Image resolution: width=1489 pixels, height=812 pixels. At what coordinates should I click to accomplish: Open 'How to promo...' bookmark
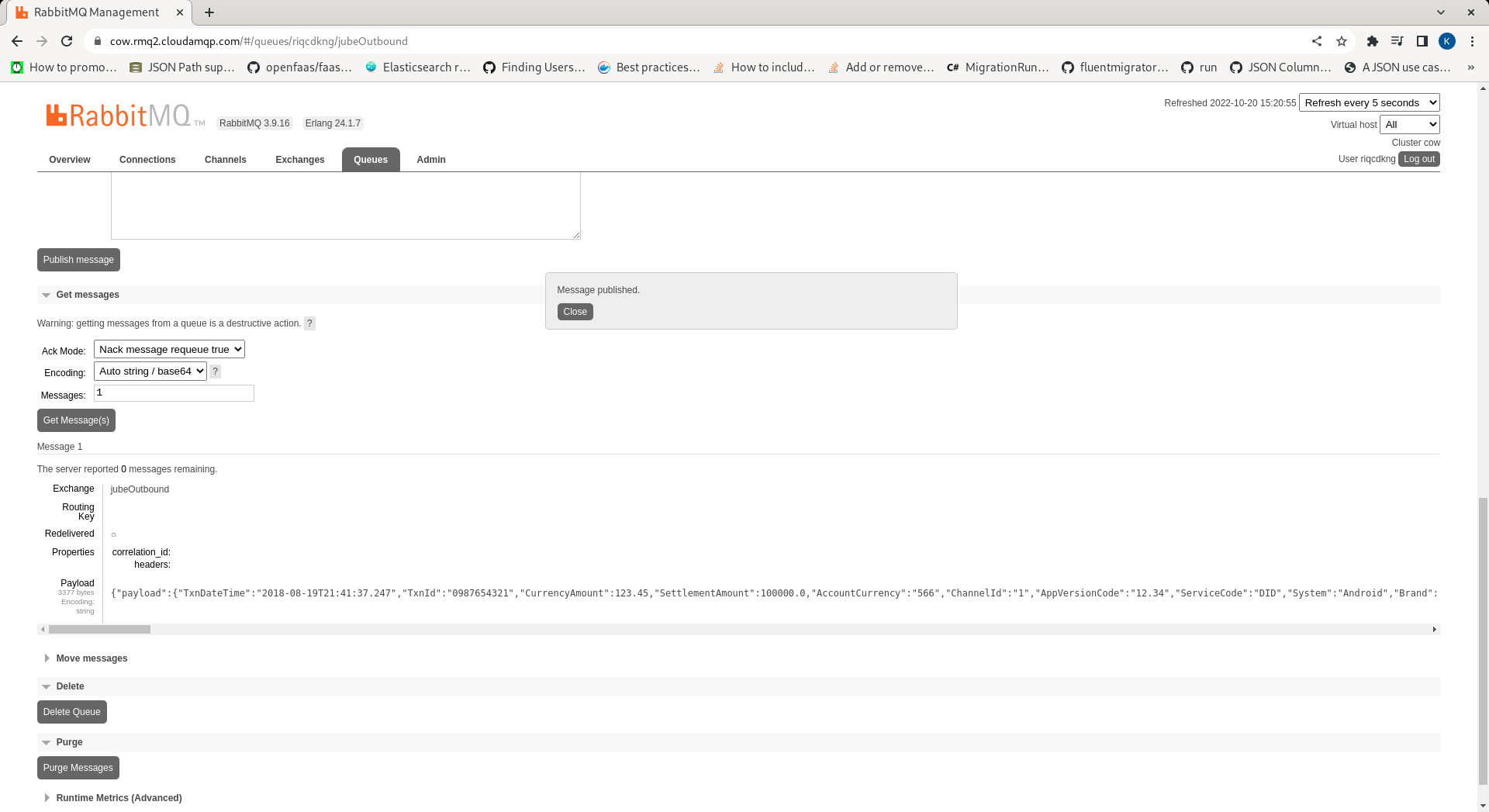pos(64,67)
